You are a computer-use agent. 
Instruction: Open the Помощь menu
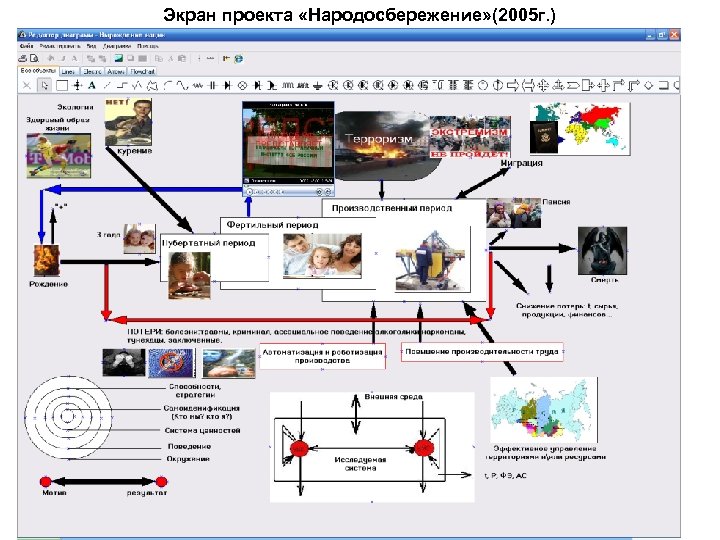click(x=147, y=46)
